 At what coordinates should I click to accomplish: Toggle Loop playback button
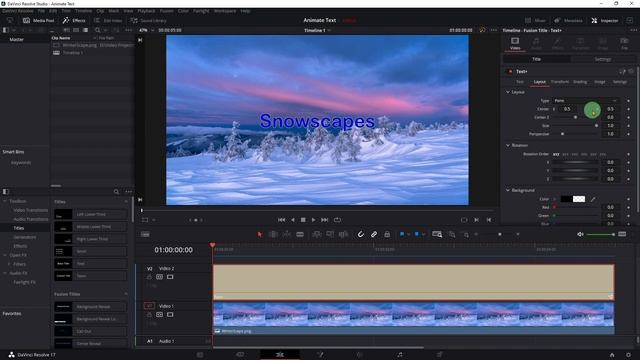point(338,220)
